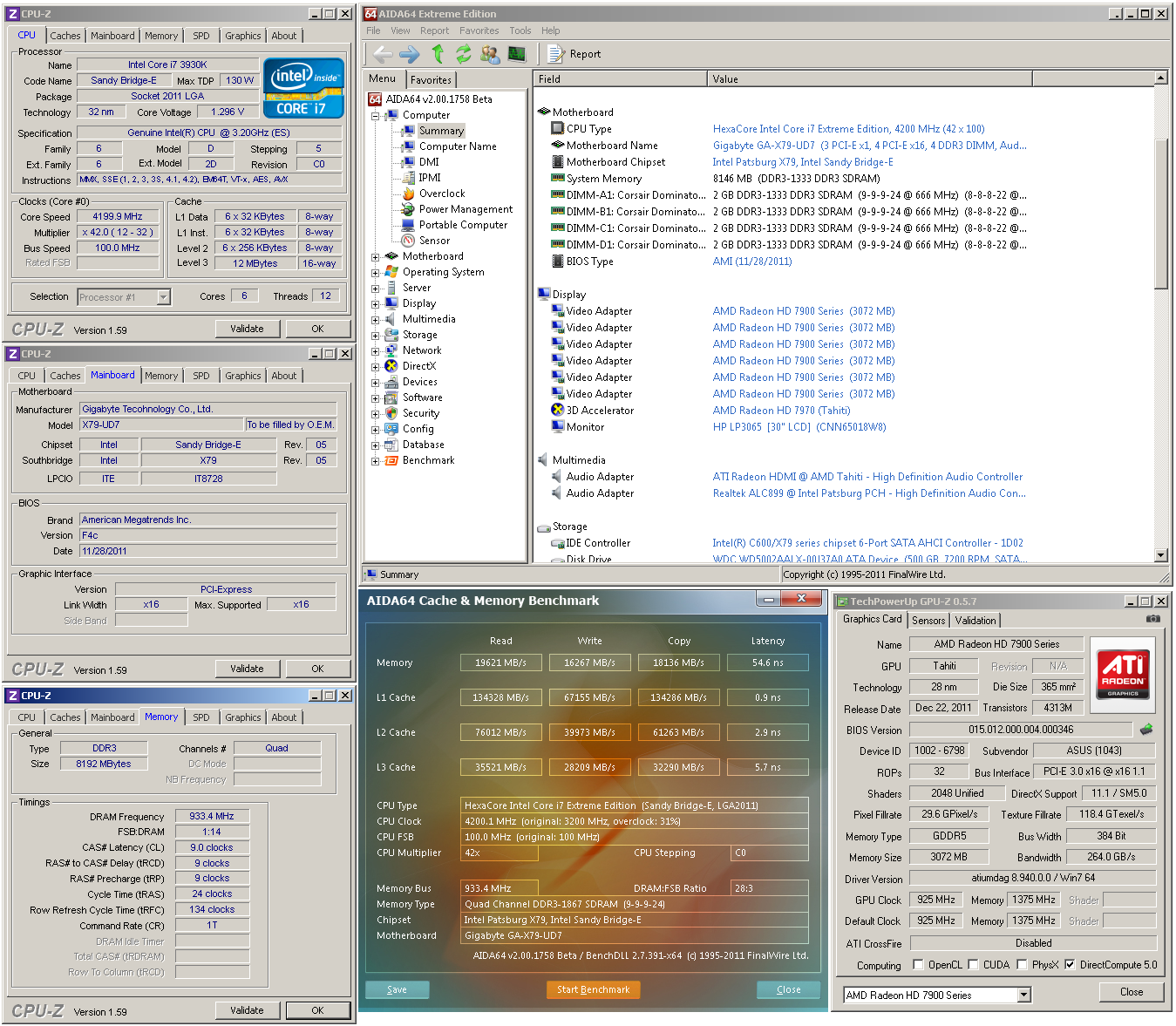Open the AIDA64 Tools menu

pos(520,31)
